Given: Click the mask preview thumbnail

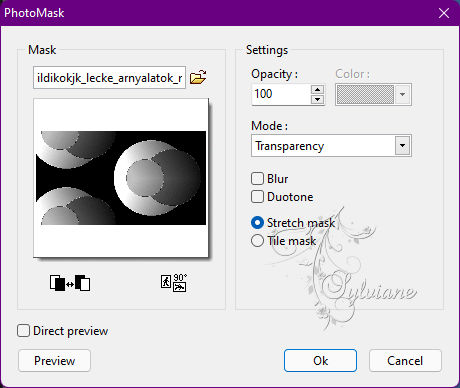Looking at the screenshot, I should (x=121, y=178).
